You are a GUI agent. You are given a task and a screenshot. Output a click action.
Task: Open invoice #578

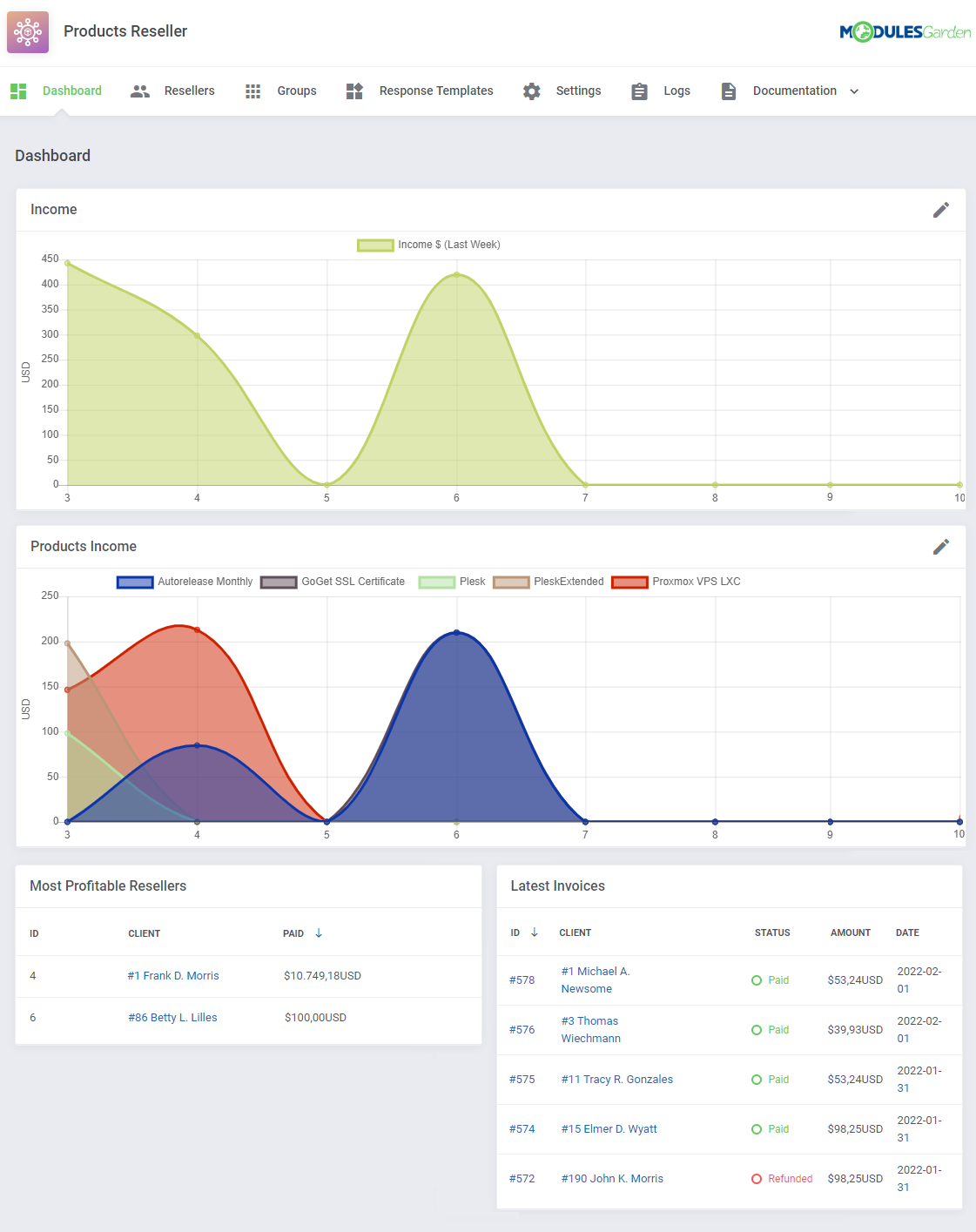522,980
